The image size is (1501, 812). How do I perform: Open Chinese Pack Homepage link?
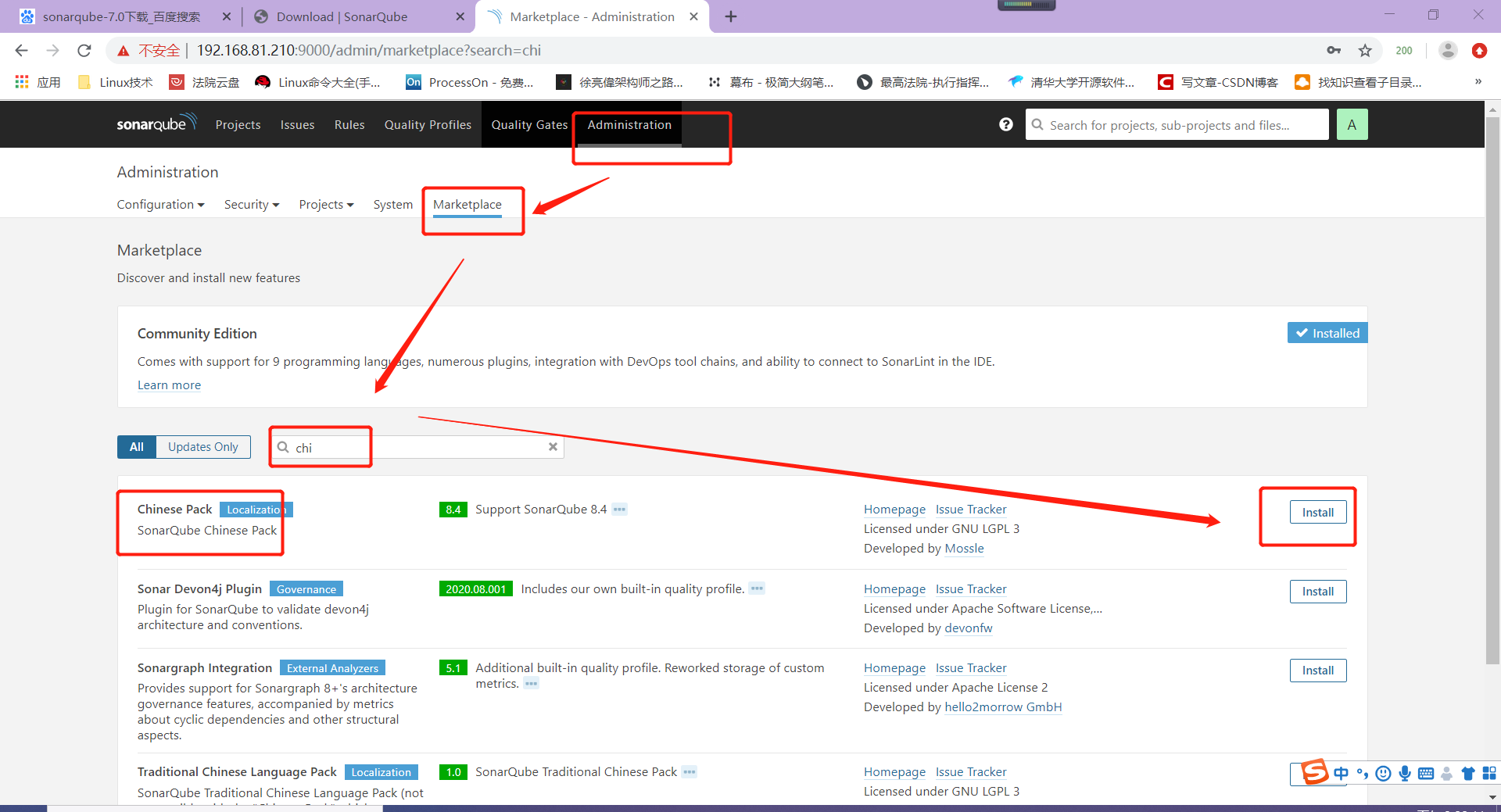[894, 510]
